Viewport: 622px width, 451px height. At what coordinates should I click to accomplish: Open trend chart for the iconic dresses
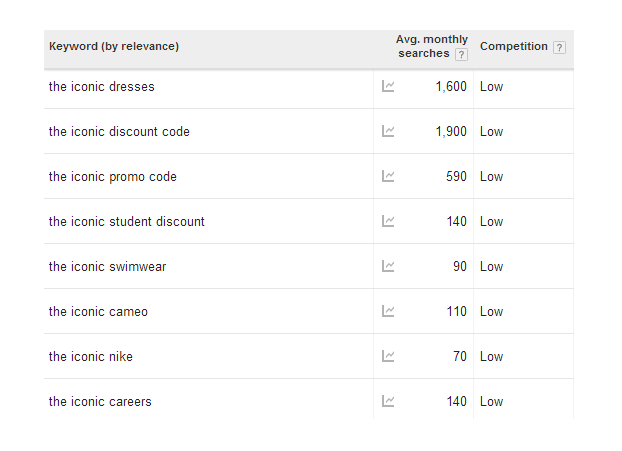click(x=388, y=86)
